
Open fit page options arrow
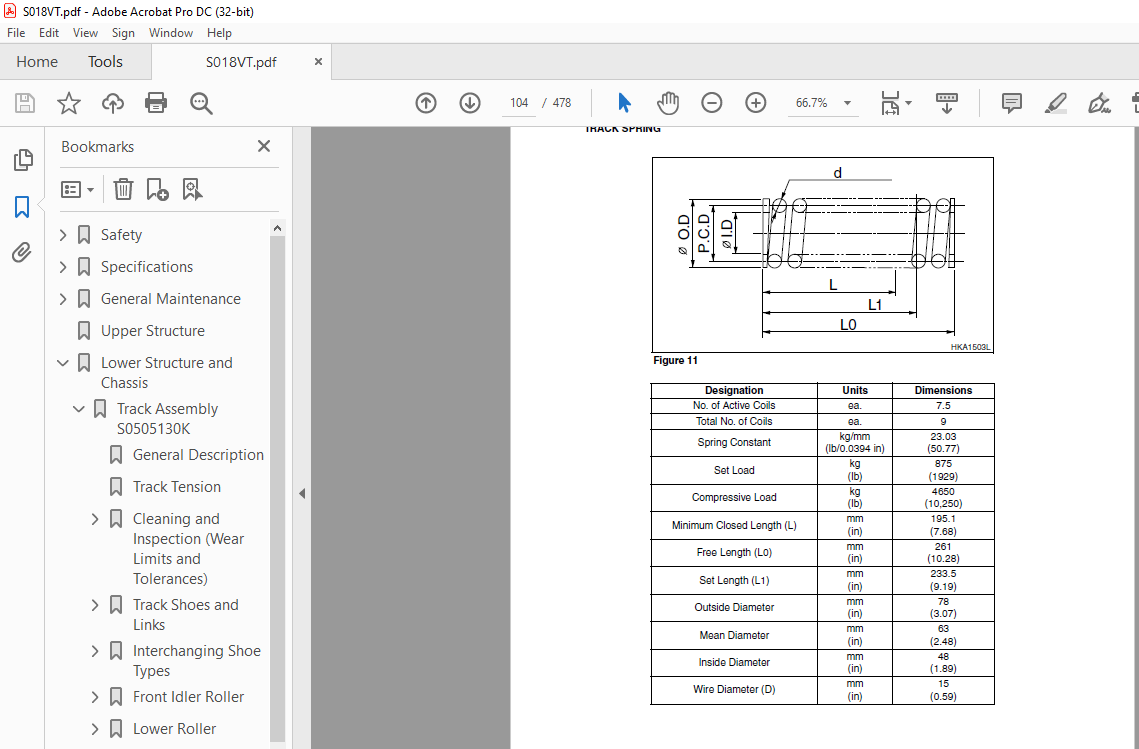coord(908,103)
